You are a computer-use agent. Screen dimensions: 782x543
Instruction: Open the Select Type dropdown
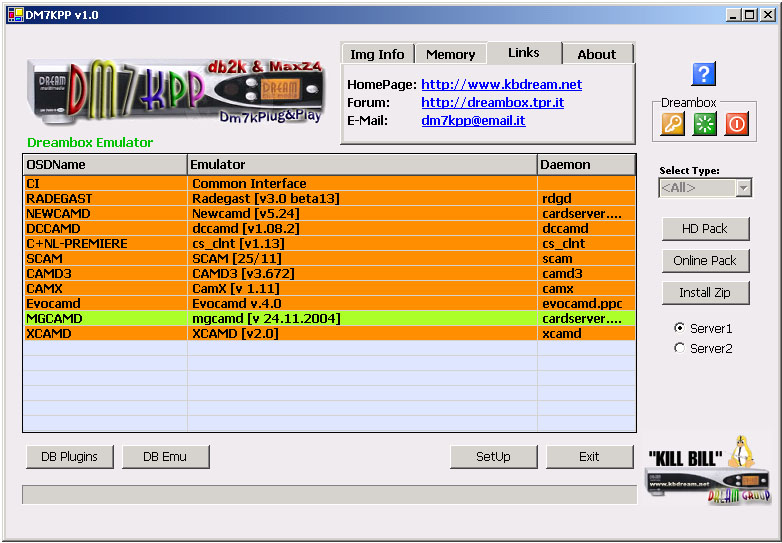(744, 188)
